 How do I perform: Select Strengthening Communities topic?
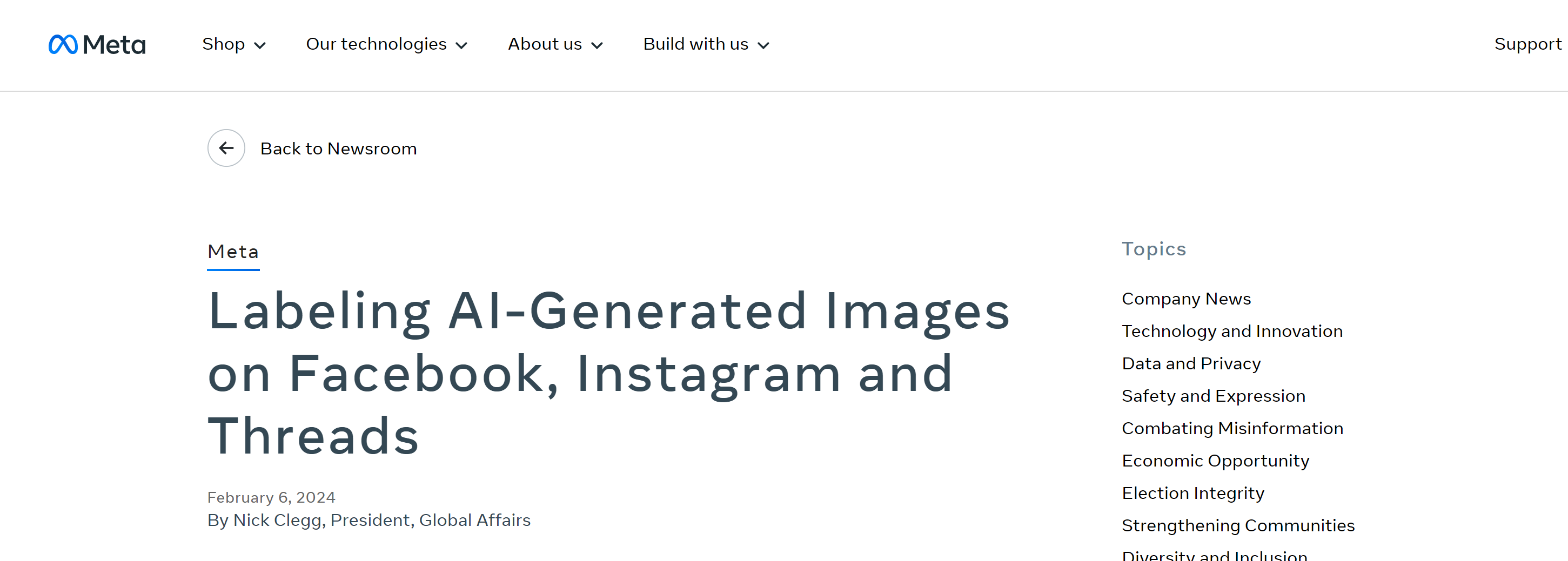(1237, 525)
